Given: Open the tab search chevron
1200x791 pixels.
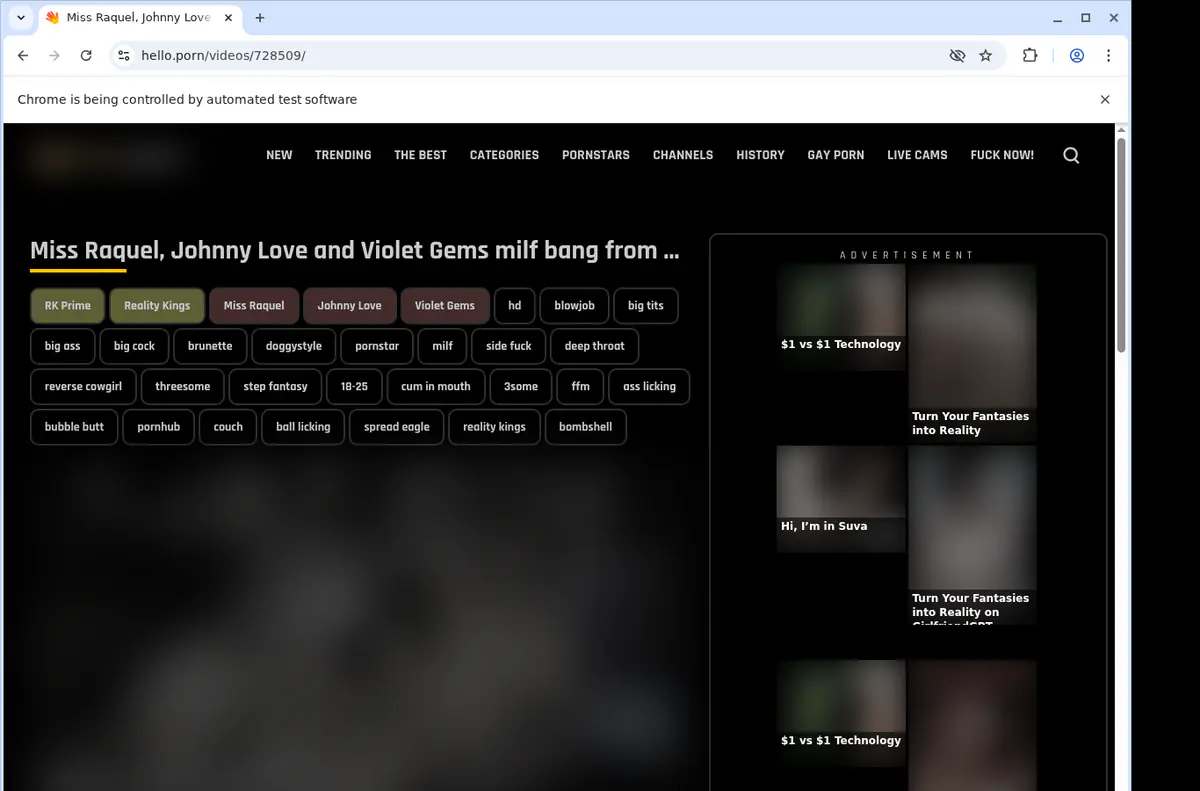Looking at the screenshot, I should [x=21, y=18].
